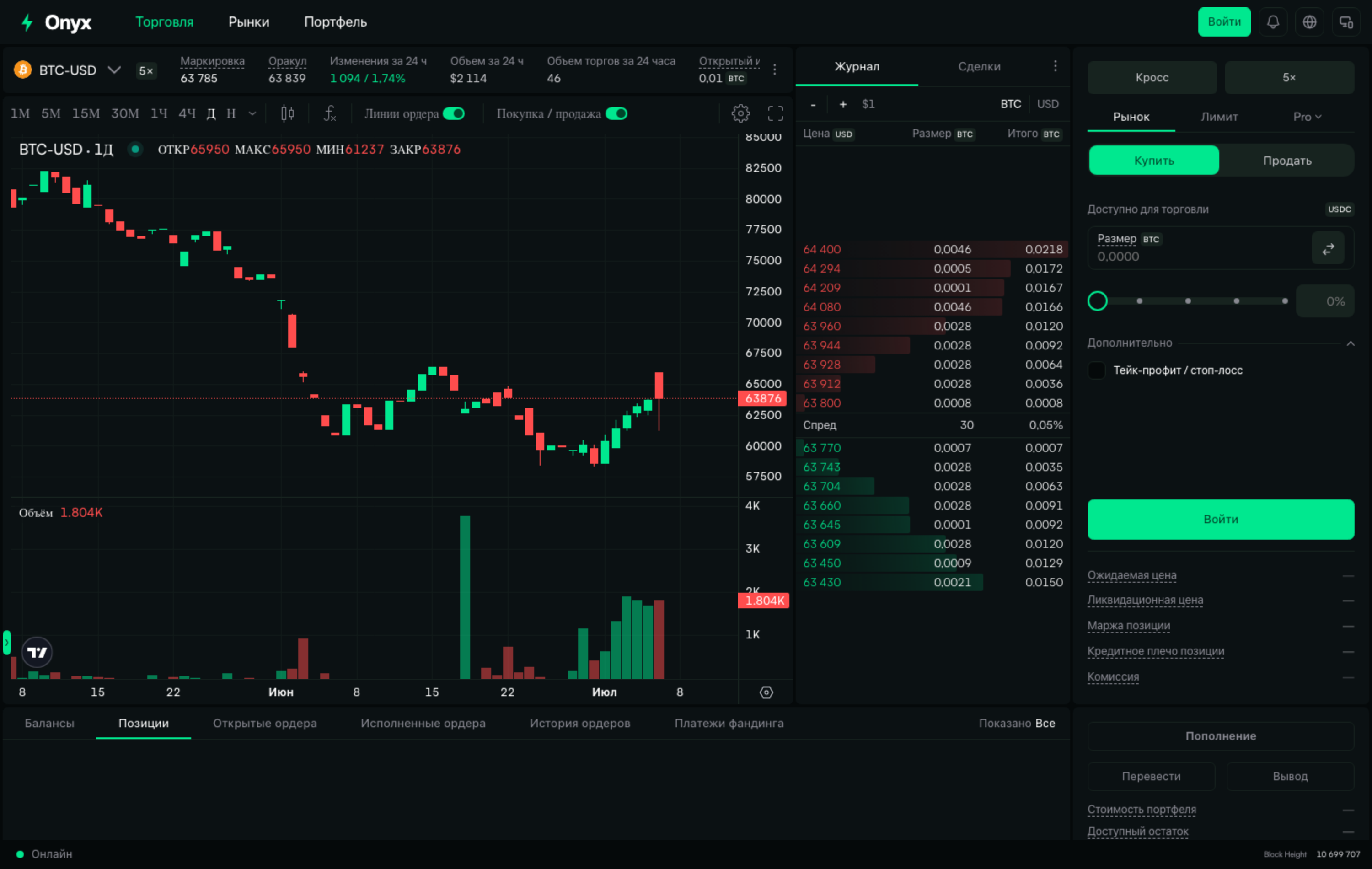
Task: Select the Лимит order tab
Action: pyautogui.click(x=1219, y=117)
